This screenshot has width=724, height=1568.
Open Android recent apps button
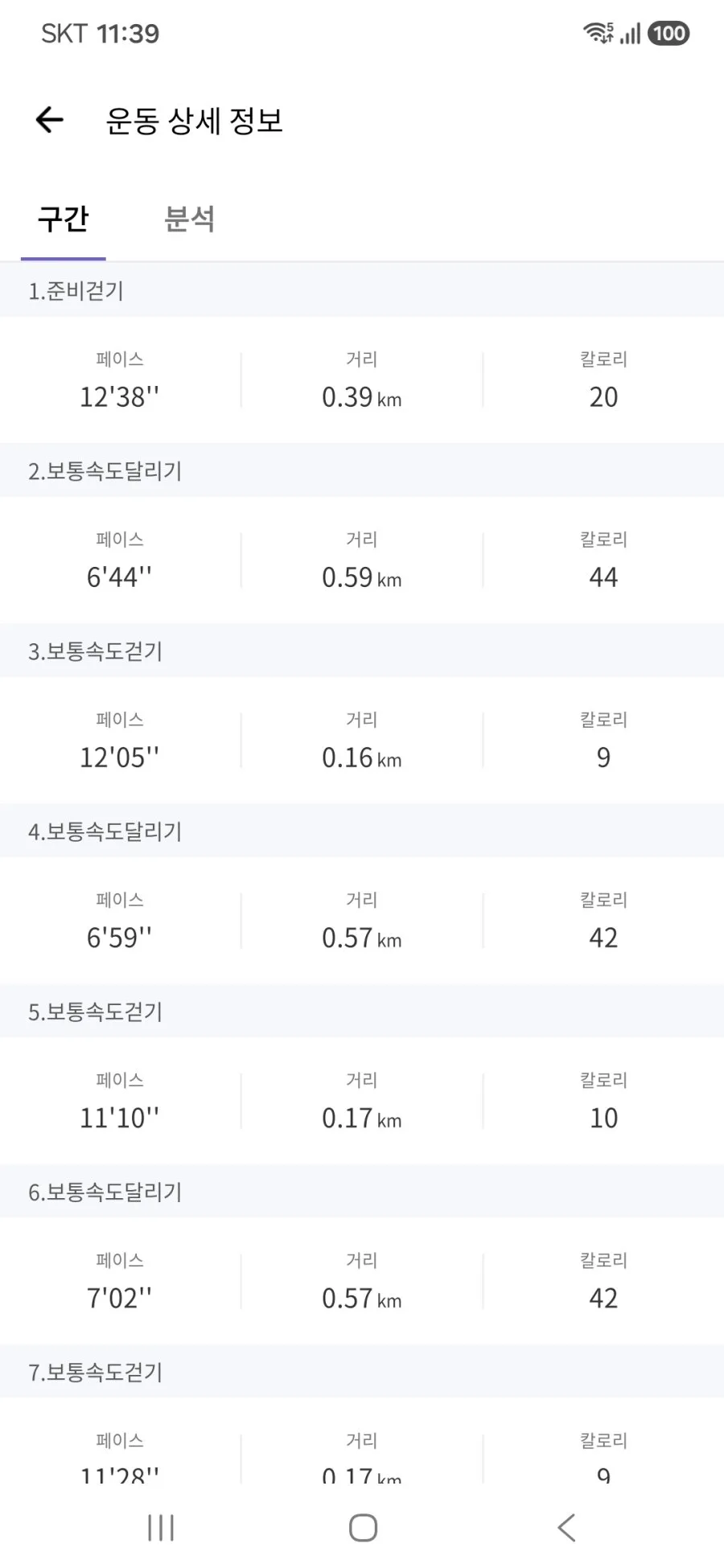point(161,1527)
